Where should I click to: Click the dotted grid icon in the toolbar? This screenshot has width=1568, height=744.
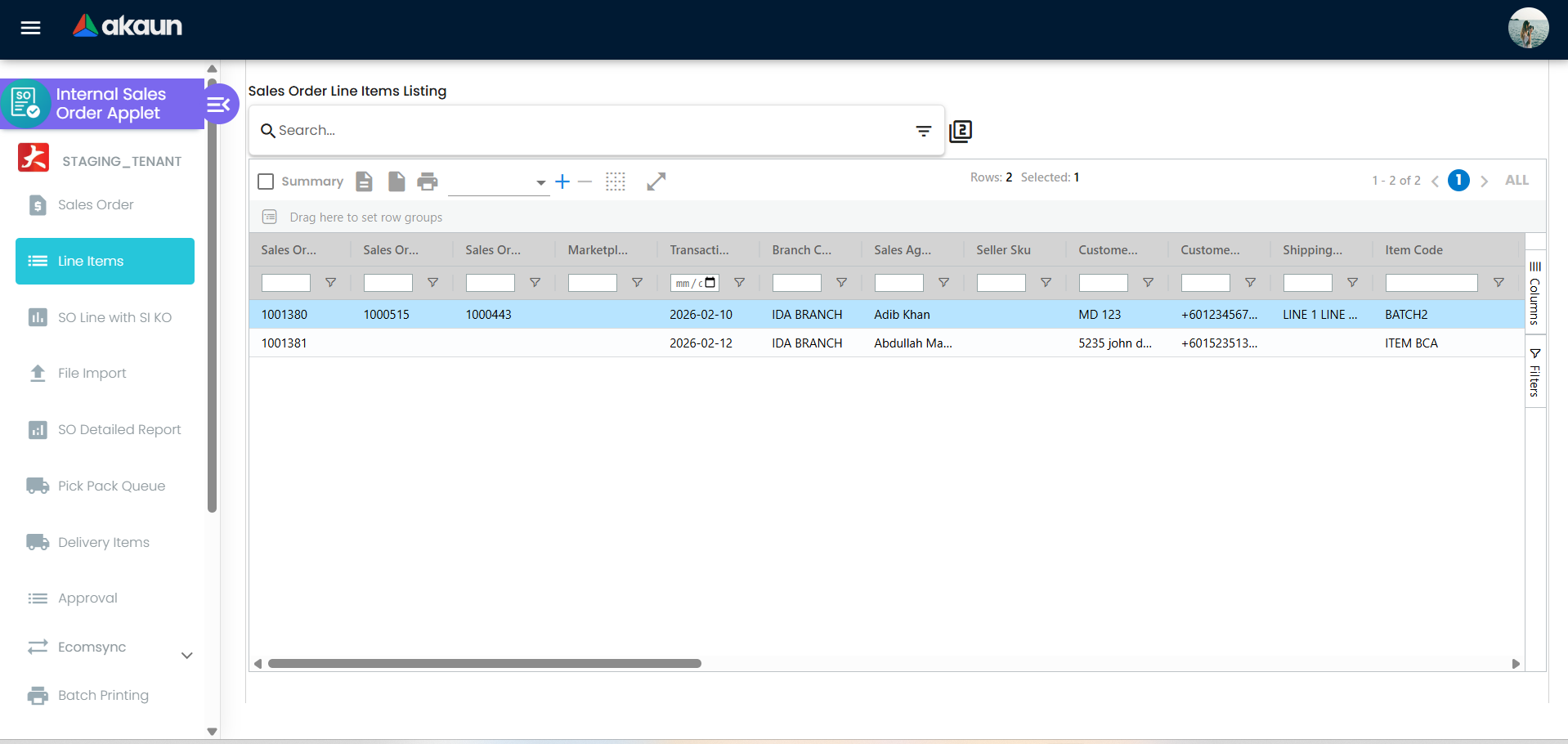pos(616,182)
